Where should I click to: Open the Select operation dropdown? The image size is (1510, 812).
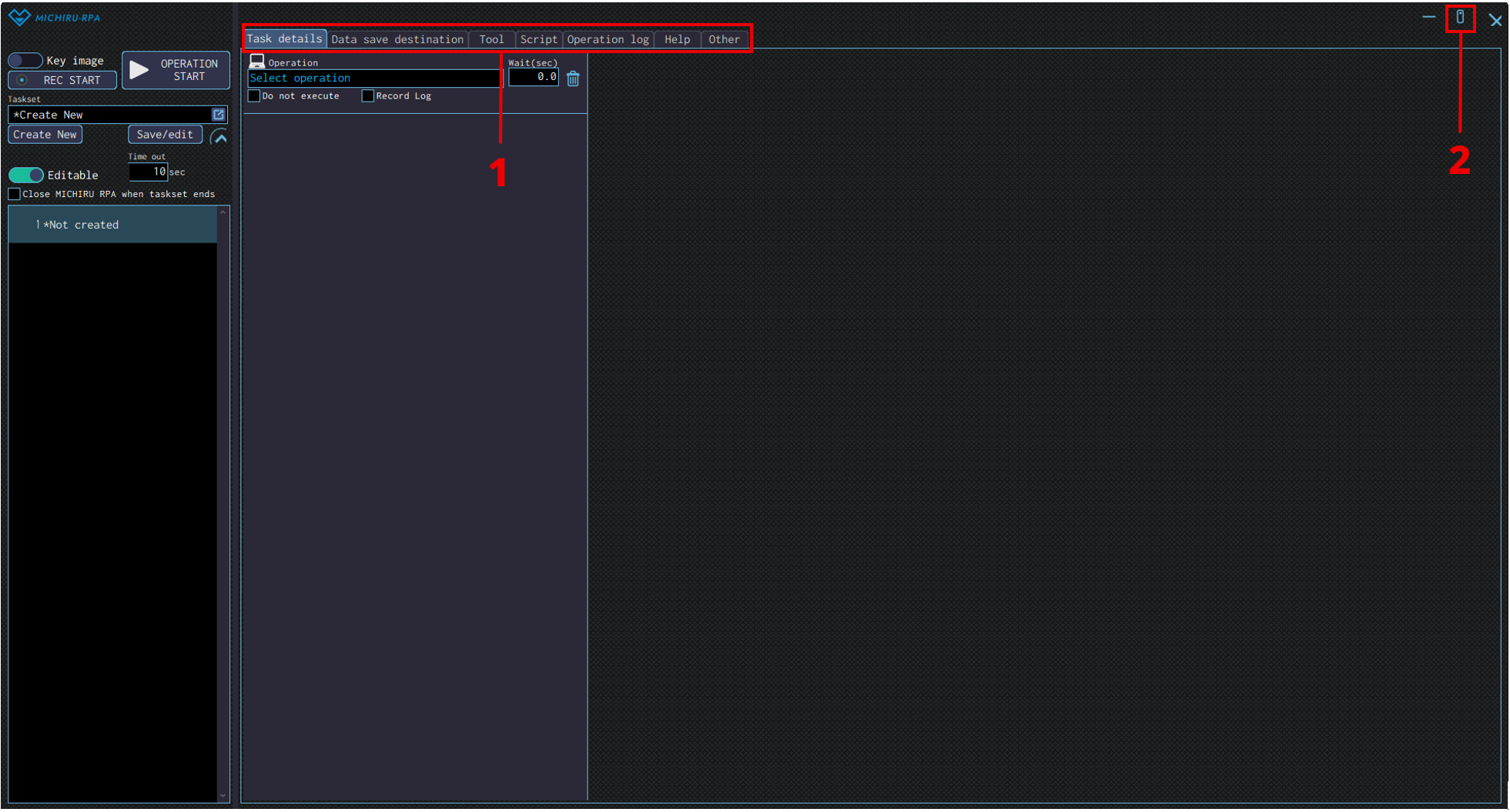point(374,79)
